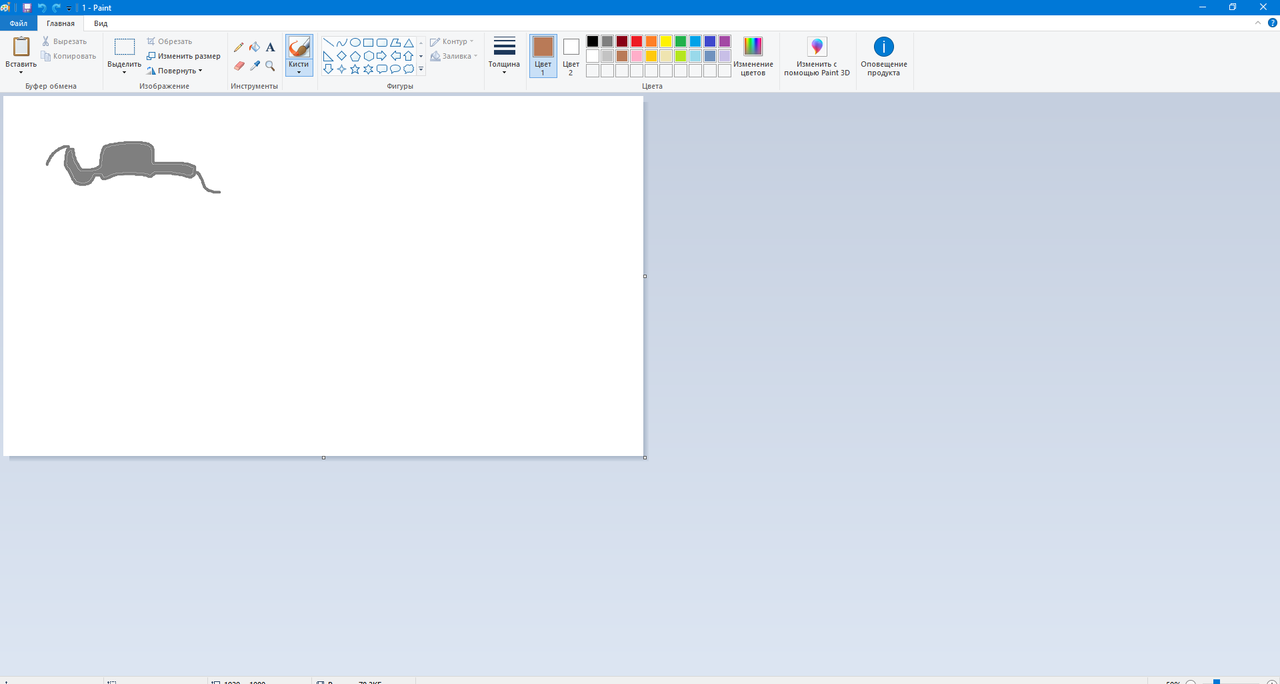Choose the Cloud callout shape
The image size is (1280, 684).
(409, 69)
